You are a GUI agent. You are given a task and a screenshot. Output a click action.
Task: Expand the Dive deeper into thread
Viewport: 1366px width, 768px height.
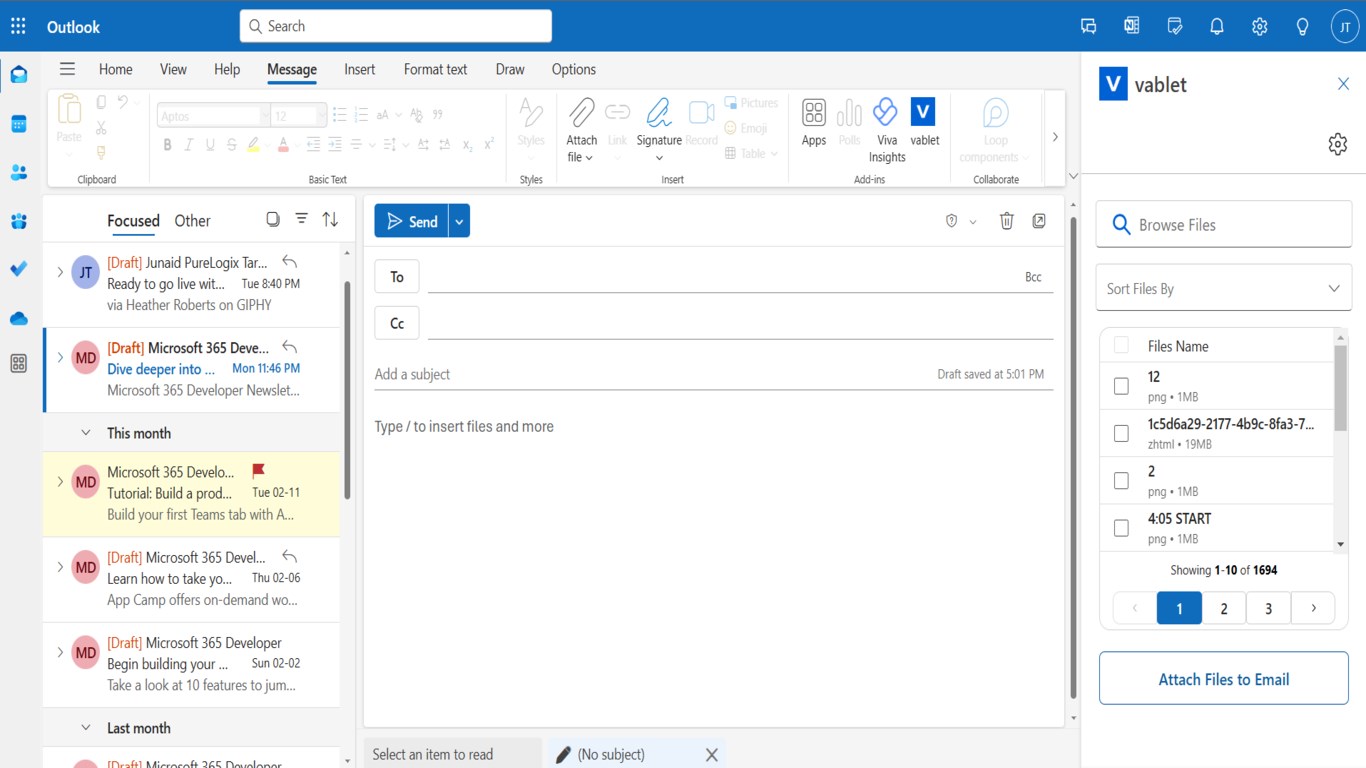[60, 357]
